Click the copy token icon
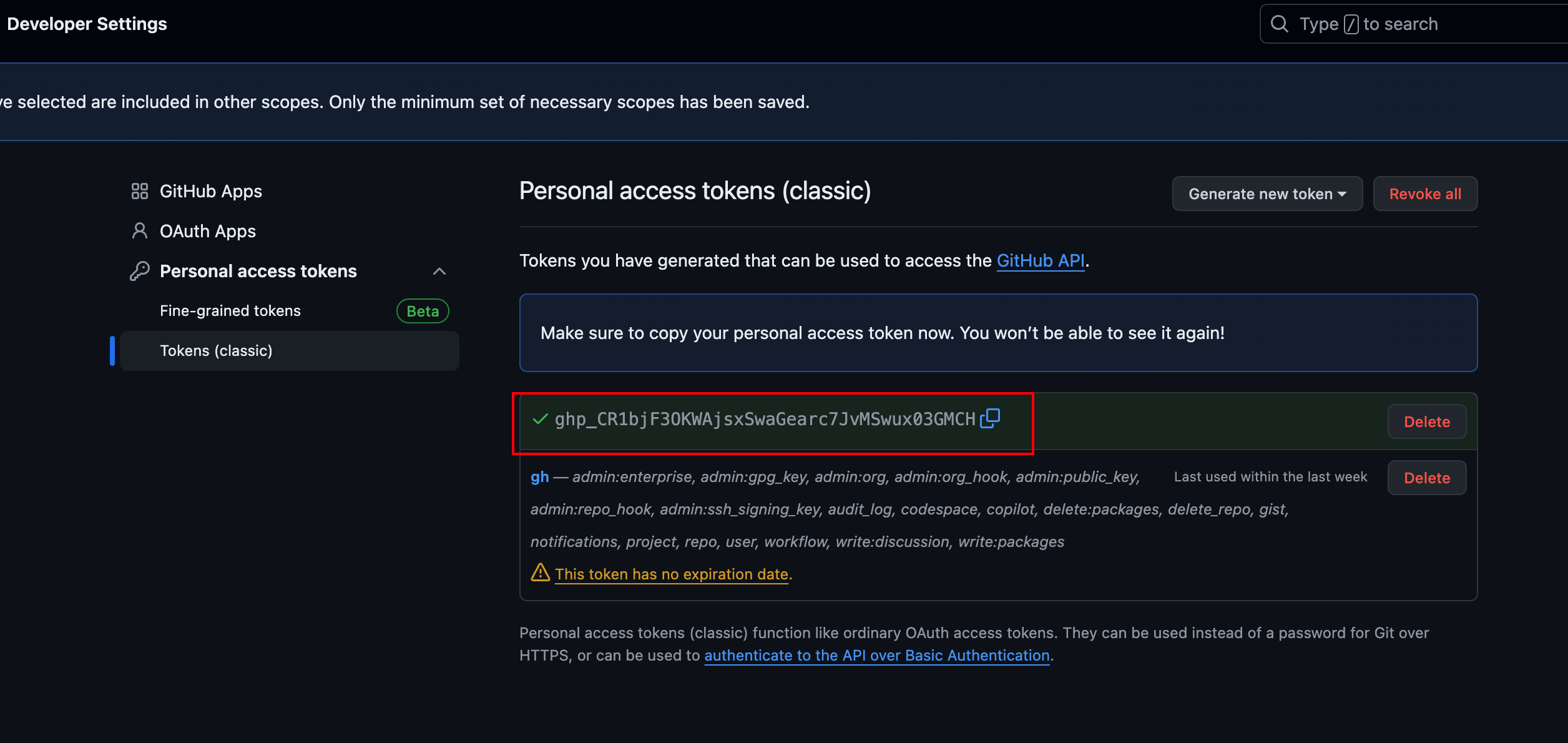 990,418
